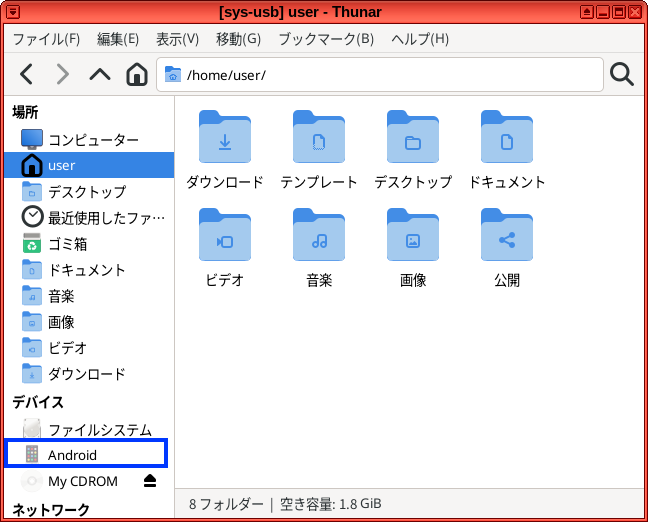
Task: Select 画像 bookmark in the sidebar
Action: (89, 322)
